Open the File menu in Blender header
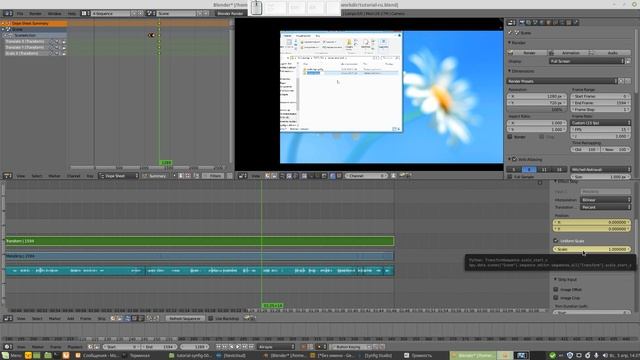Screen dimensions: 640x360 [20, 13]
